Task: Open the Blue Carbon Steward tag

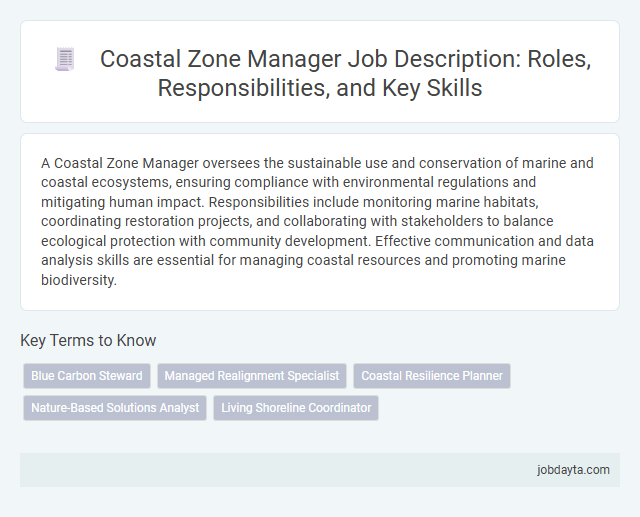Action: 87,376
